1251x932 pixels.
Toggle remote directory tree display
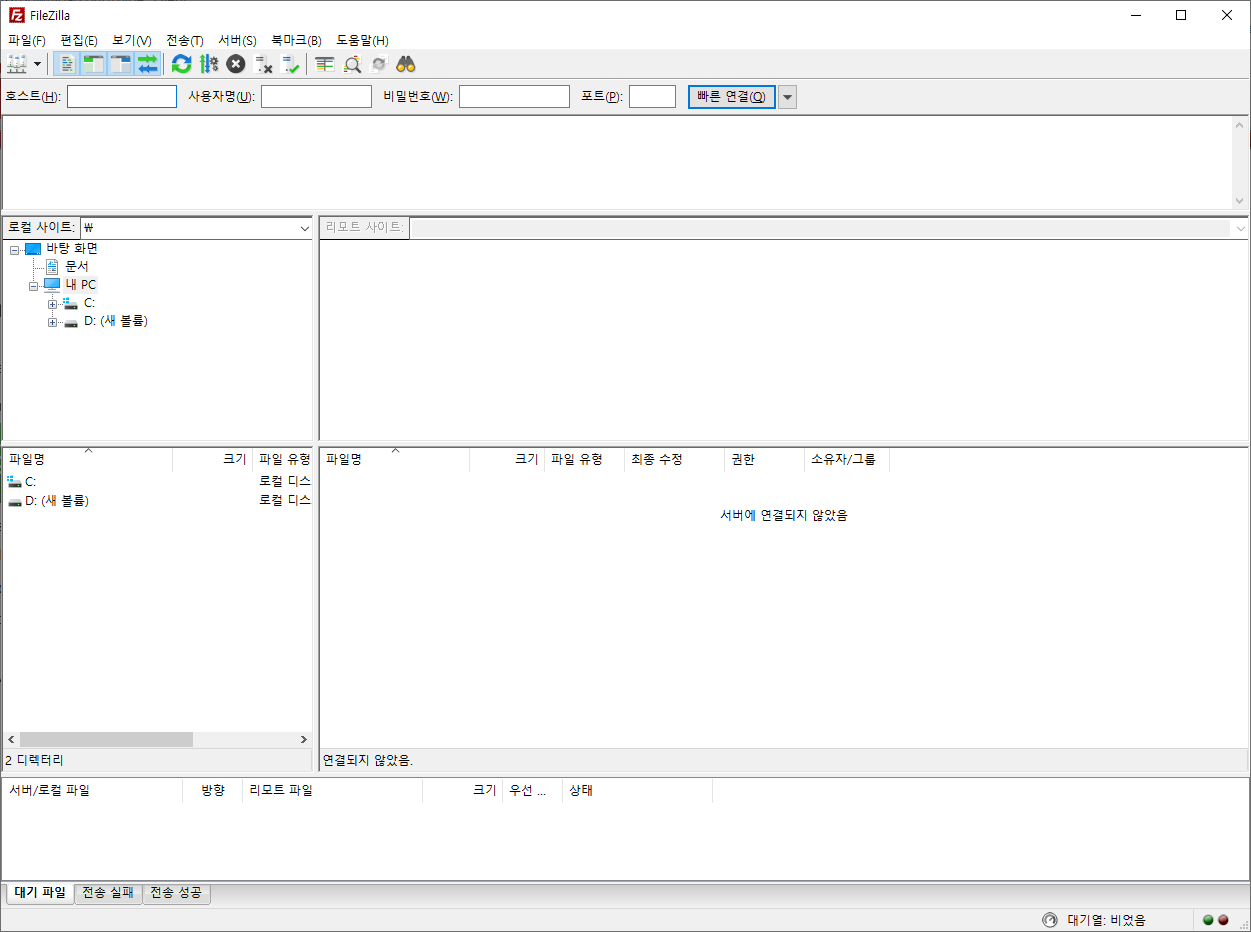click(x=120, y=64)
